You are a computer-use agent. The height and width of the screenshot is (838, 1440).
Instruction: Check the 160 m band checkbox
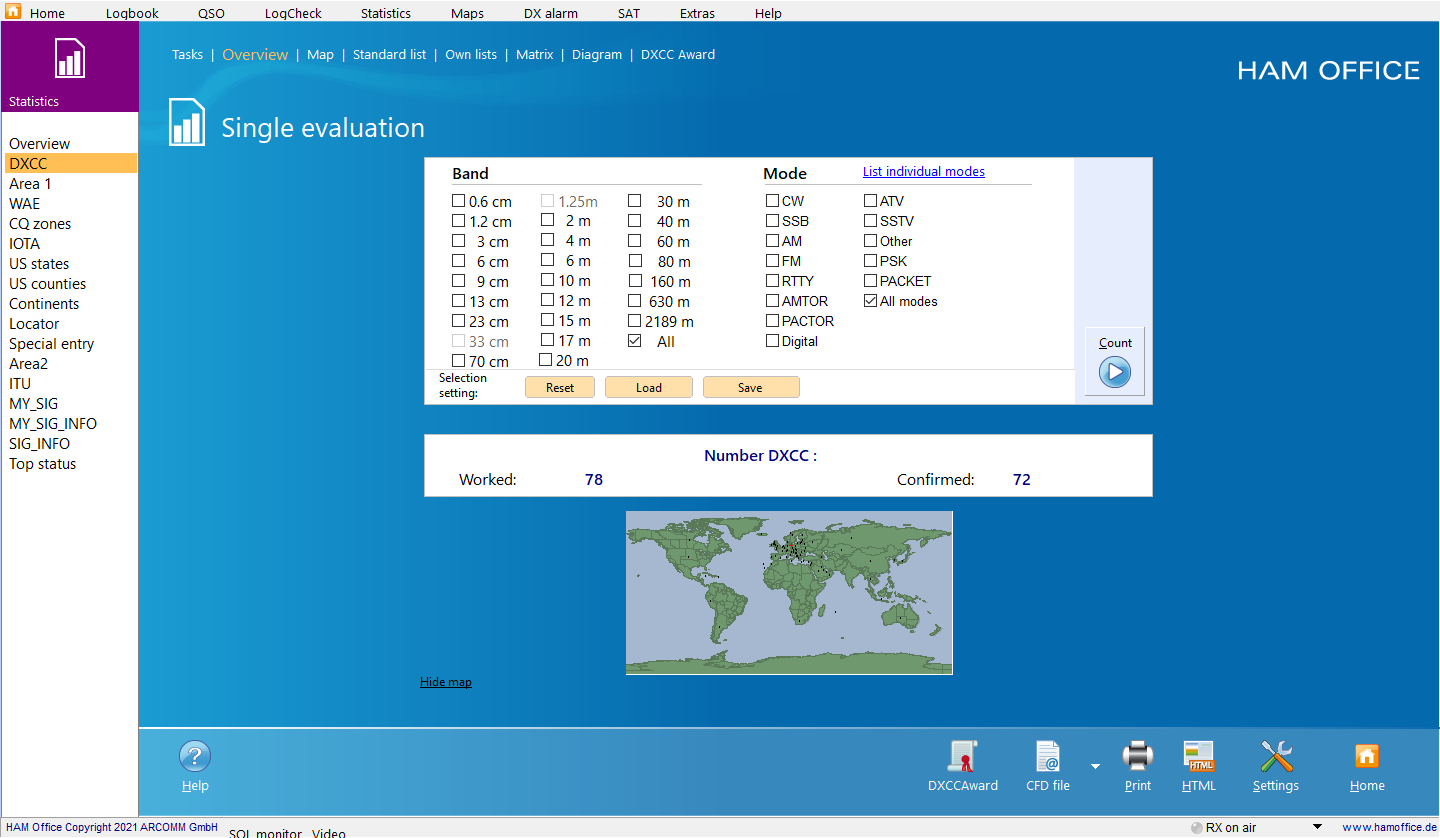pyautogui.click(x=635, y=281)
